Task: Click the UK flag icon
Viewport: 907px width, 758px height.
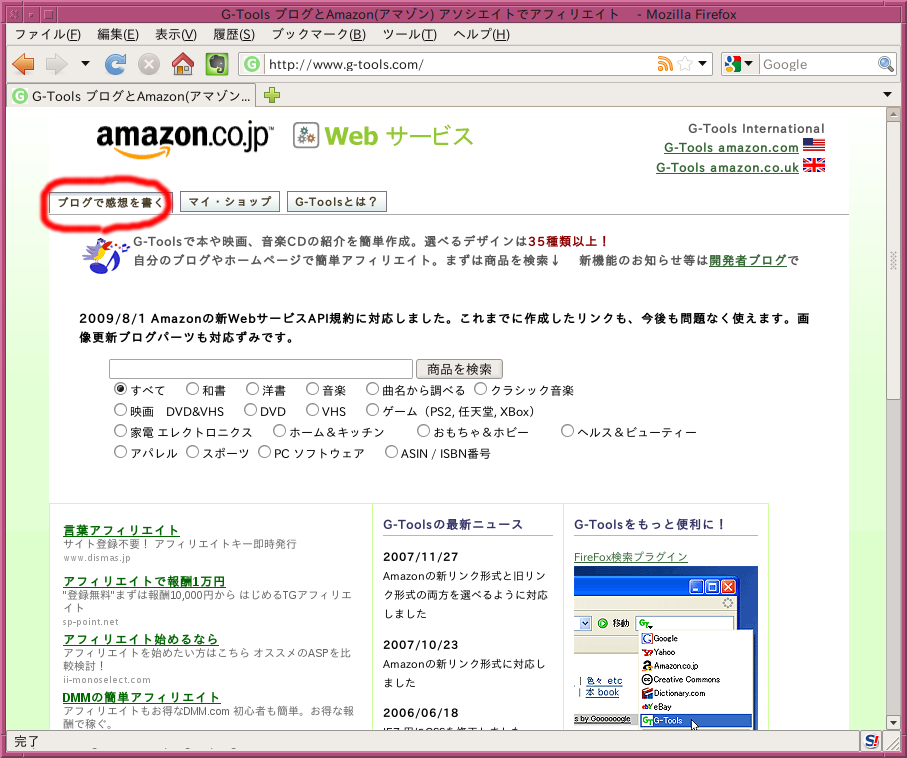Action: [x=814, y=165]
